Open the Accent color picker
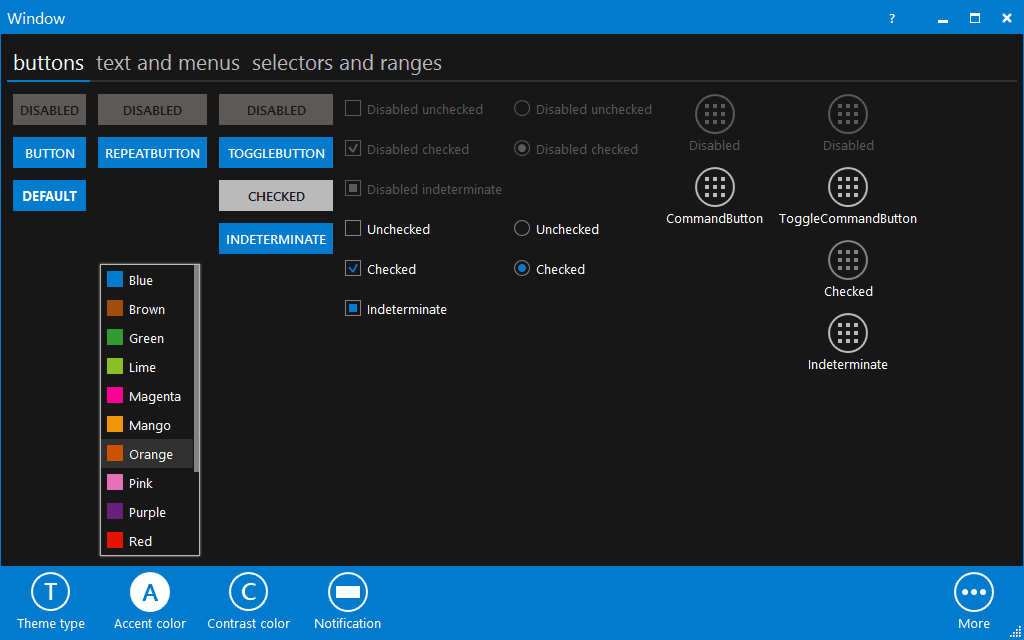The image size is (1024, 640). click(149, 591)
